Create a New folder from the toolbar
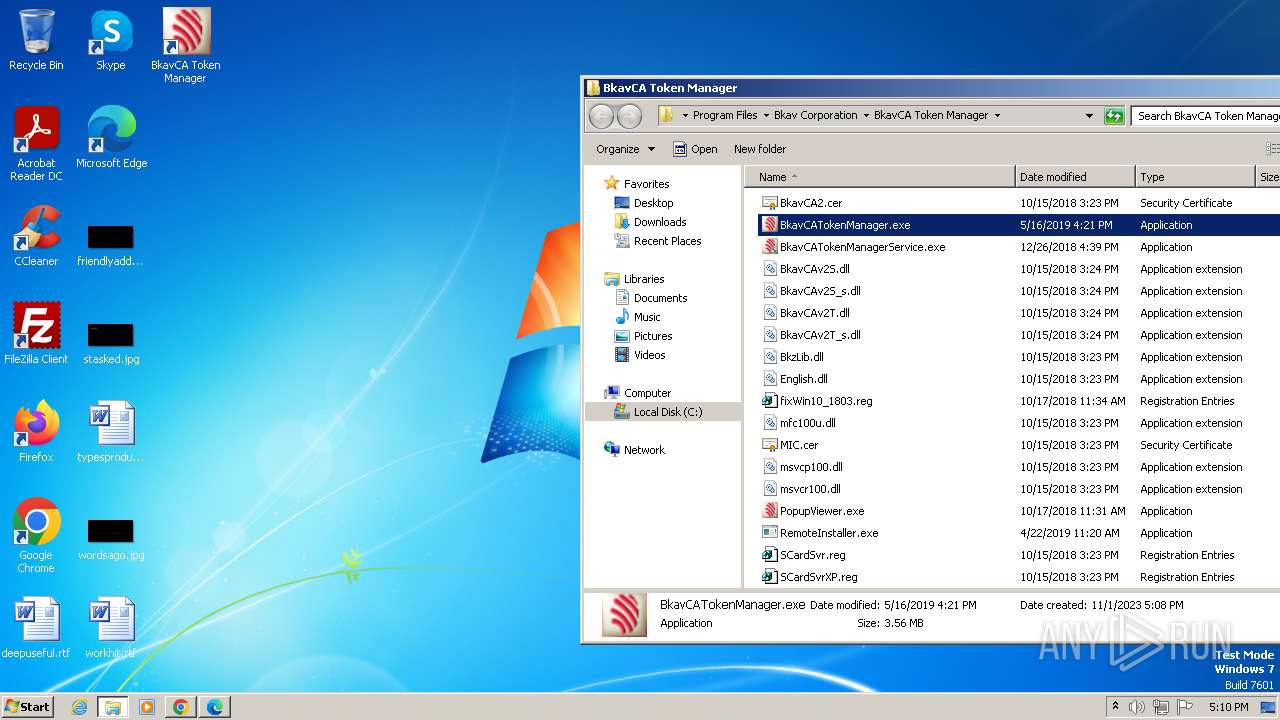Screen dimensions: 1280x720 (x=760, y=149)
